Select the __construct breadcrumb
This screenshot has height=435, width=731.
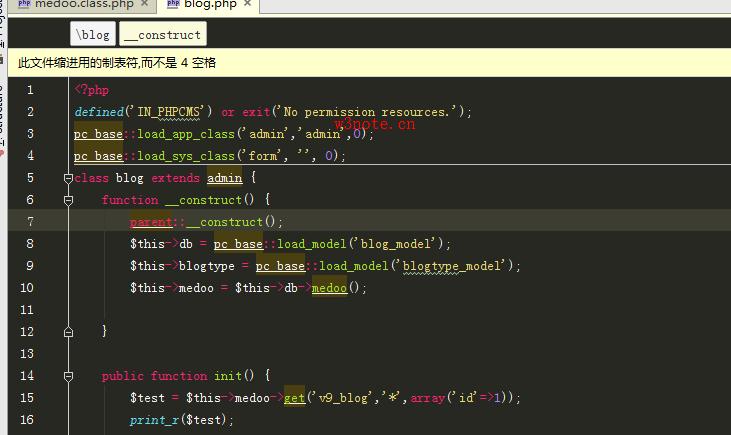pyautogui.click(x=163, y=34)
